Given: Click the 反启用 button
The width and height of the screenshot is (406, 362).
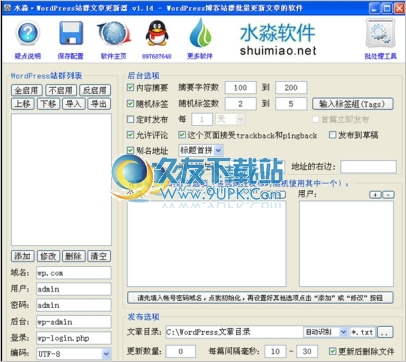Looking at the screenshot, I should (x=95, y=90).
